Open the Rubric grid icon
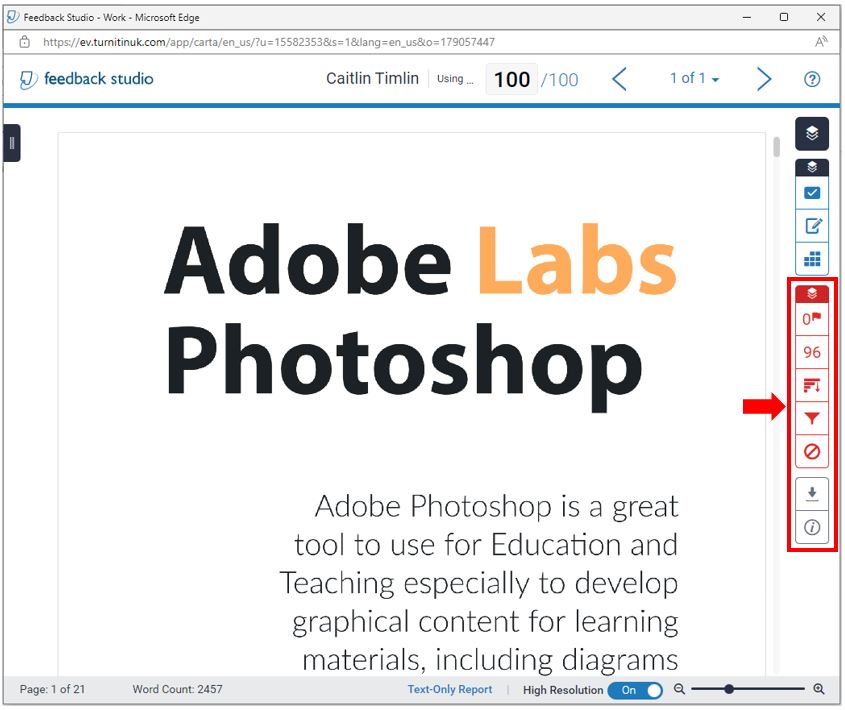This screenshot has width=845, height=710. [x=812, y=259]
